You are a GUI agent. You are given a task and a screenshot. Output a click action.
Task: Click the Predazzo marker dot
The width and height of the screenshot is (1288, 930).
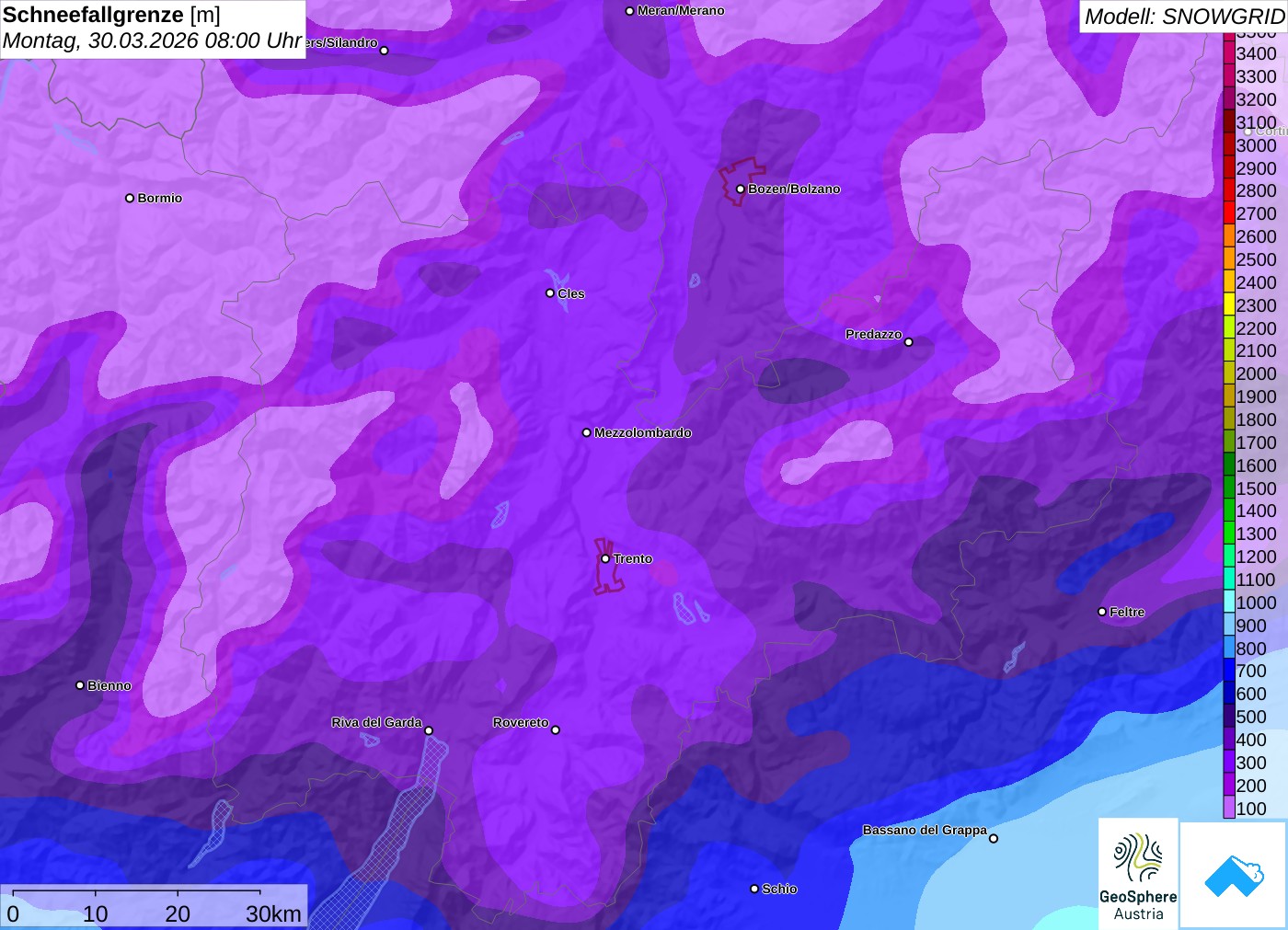(909, 342)
